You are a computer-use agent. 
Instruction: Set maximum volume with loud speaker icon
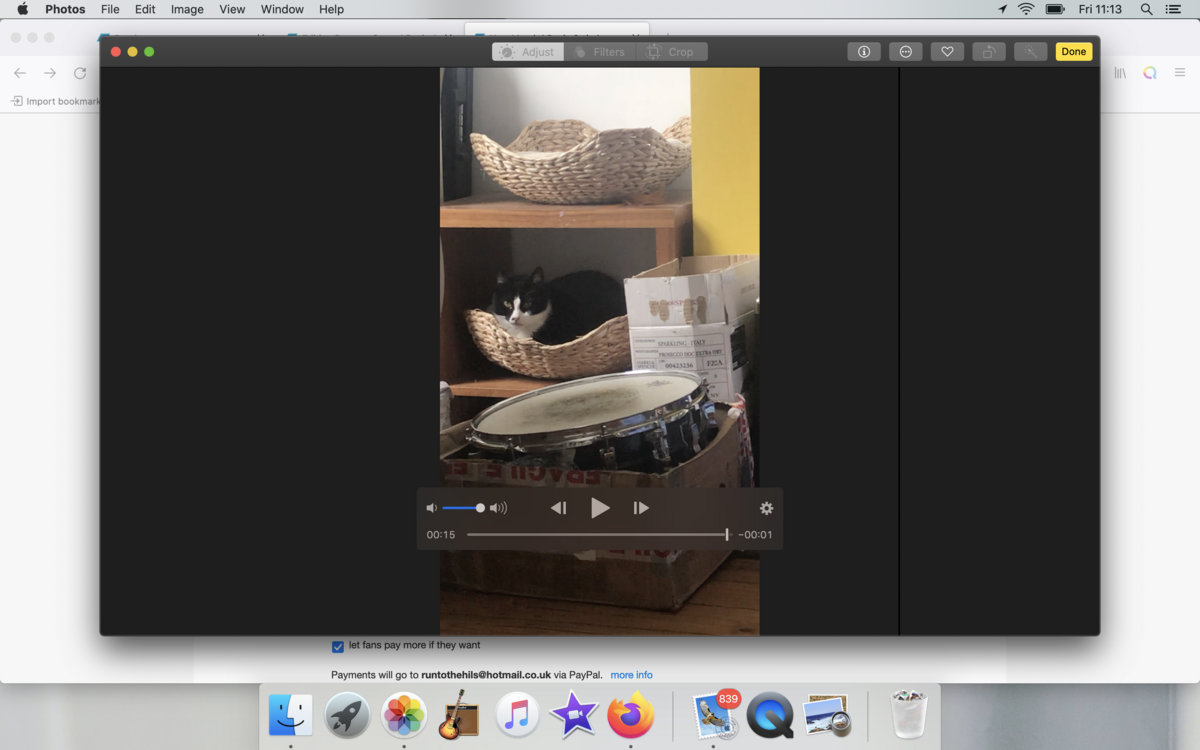pos(498,508)
